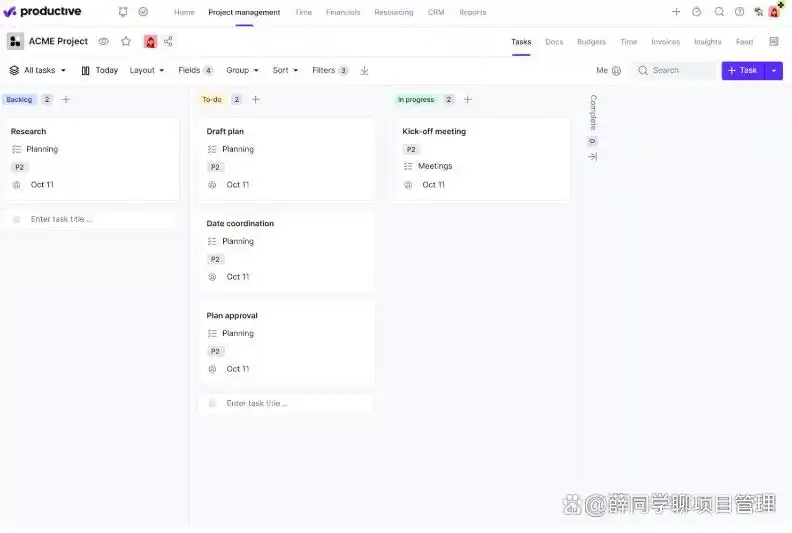
Task: Click the plus icon in top bar
Action: [676, 12]
